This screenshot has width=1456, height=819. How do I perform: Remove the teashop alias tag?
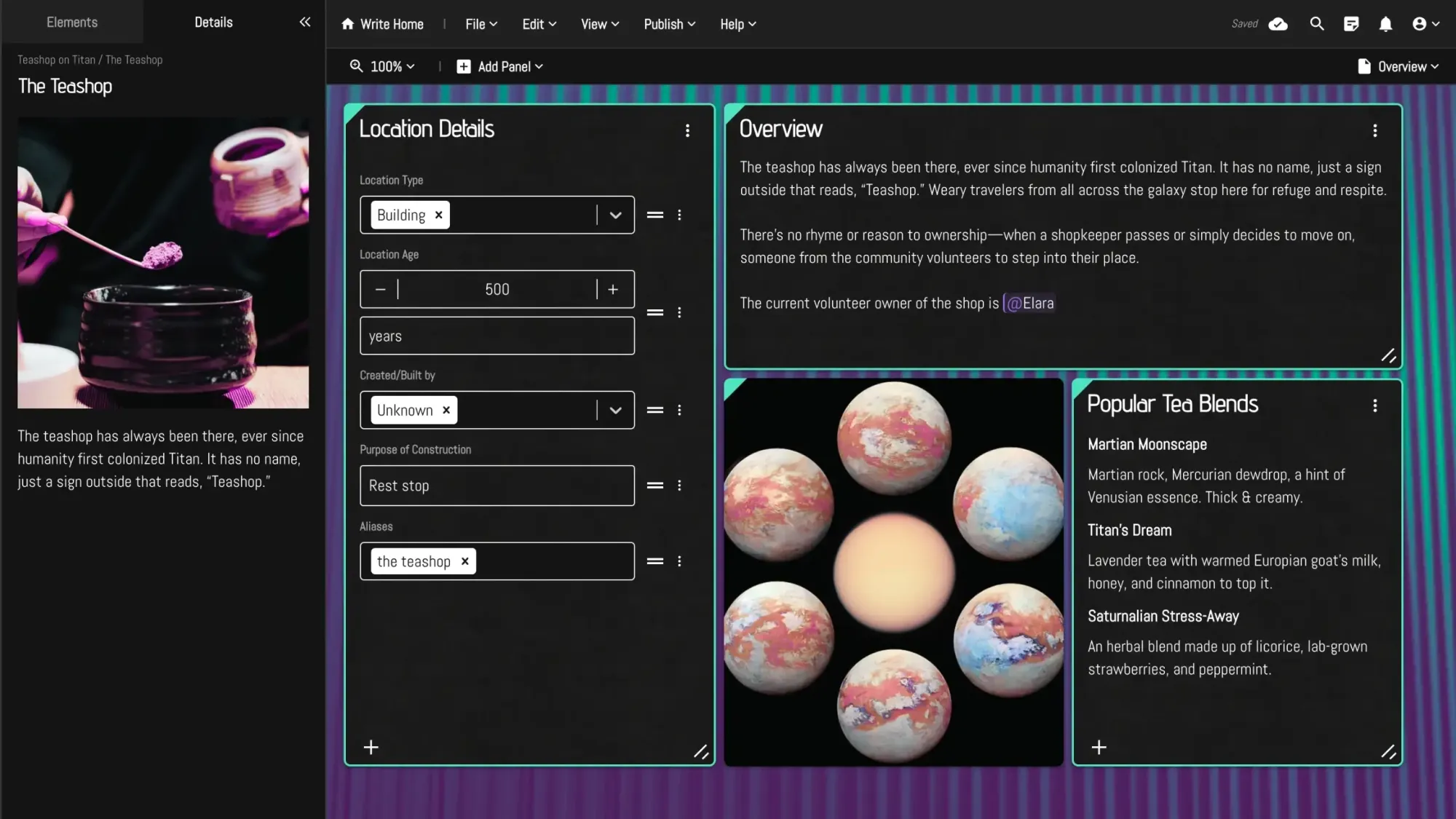464,561
